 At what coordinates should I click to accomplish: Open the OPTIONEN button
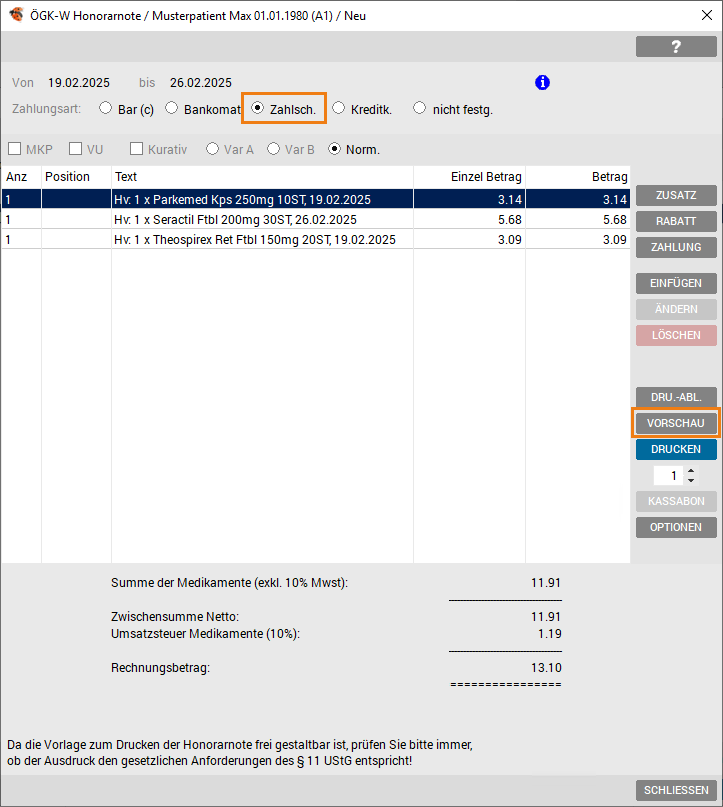coord(676,528)
